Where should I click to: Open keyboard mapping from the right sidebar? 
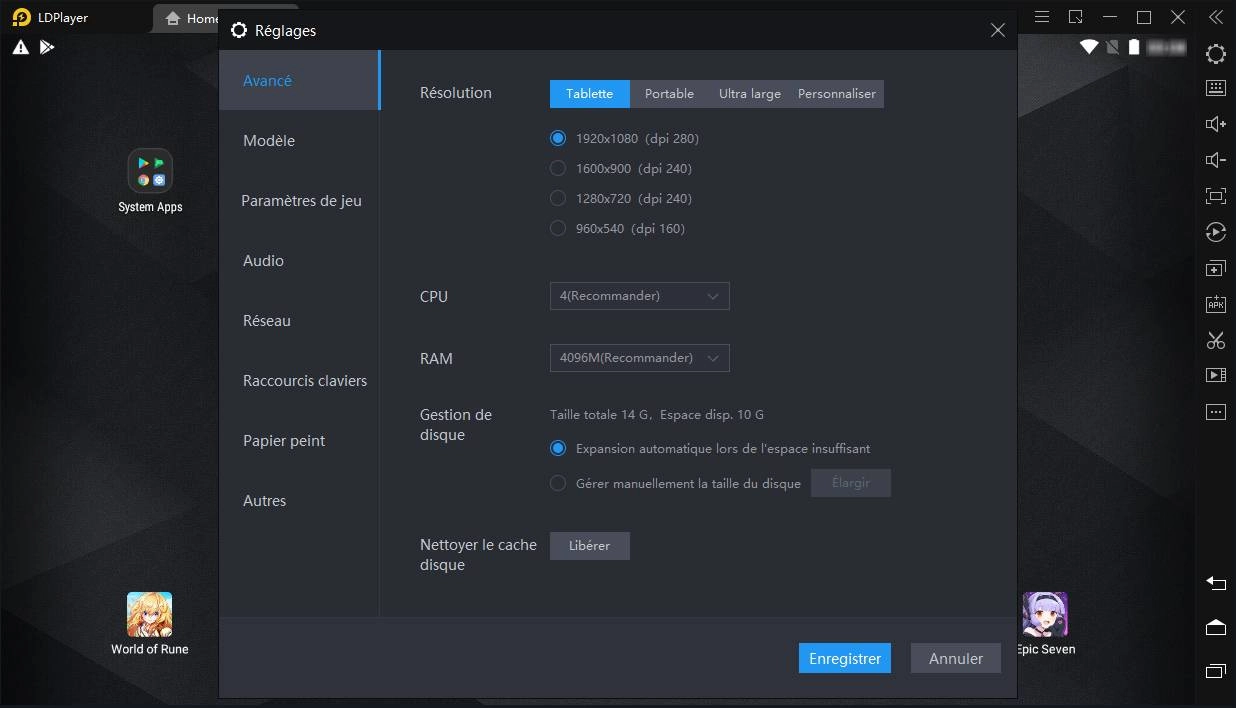[1216, 88]
